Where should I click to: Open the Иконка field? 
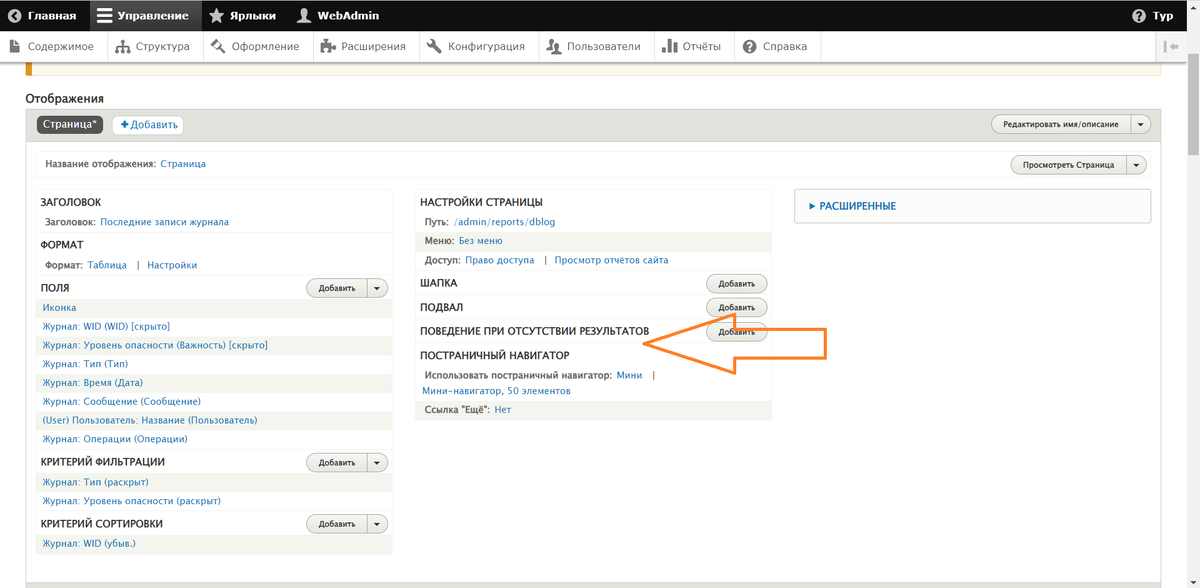tap(59, 308)
